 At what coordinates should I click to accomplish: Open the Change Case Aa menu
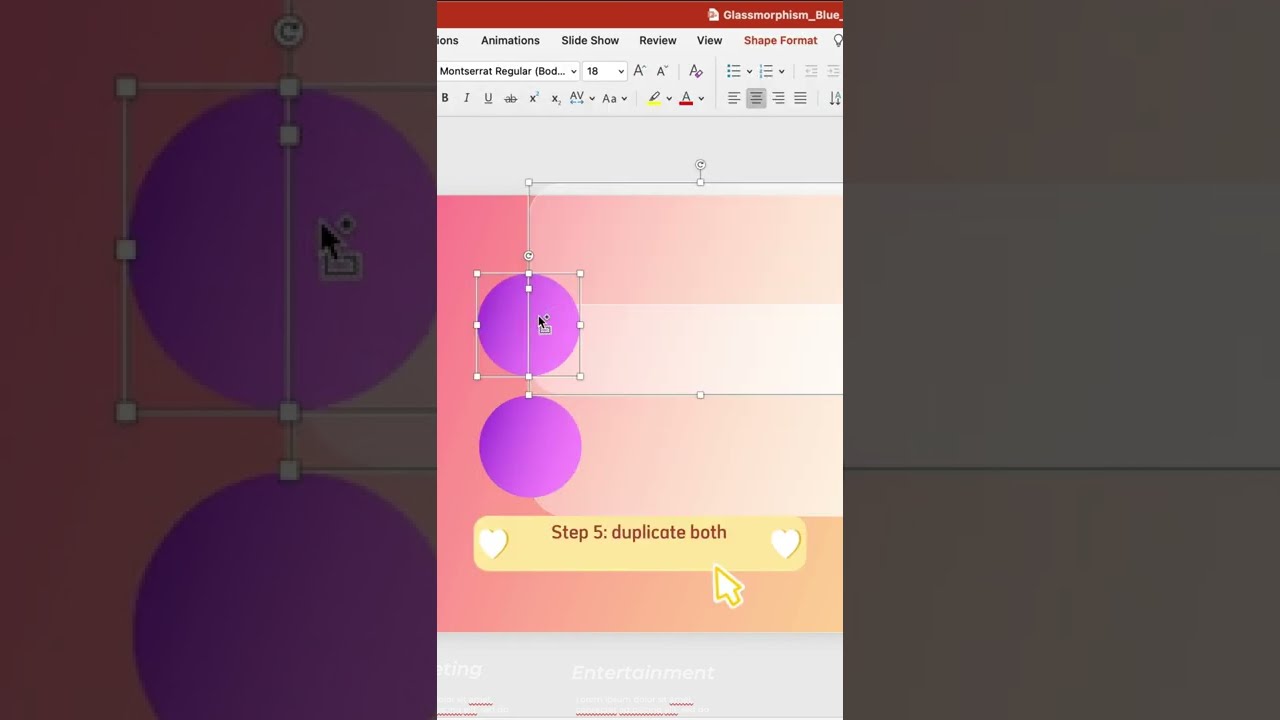coord(609,98)
